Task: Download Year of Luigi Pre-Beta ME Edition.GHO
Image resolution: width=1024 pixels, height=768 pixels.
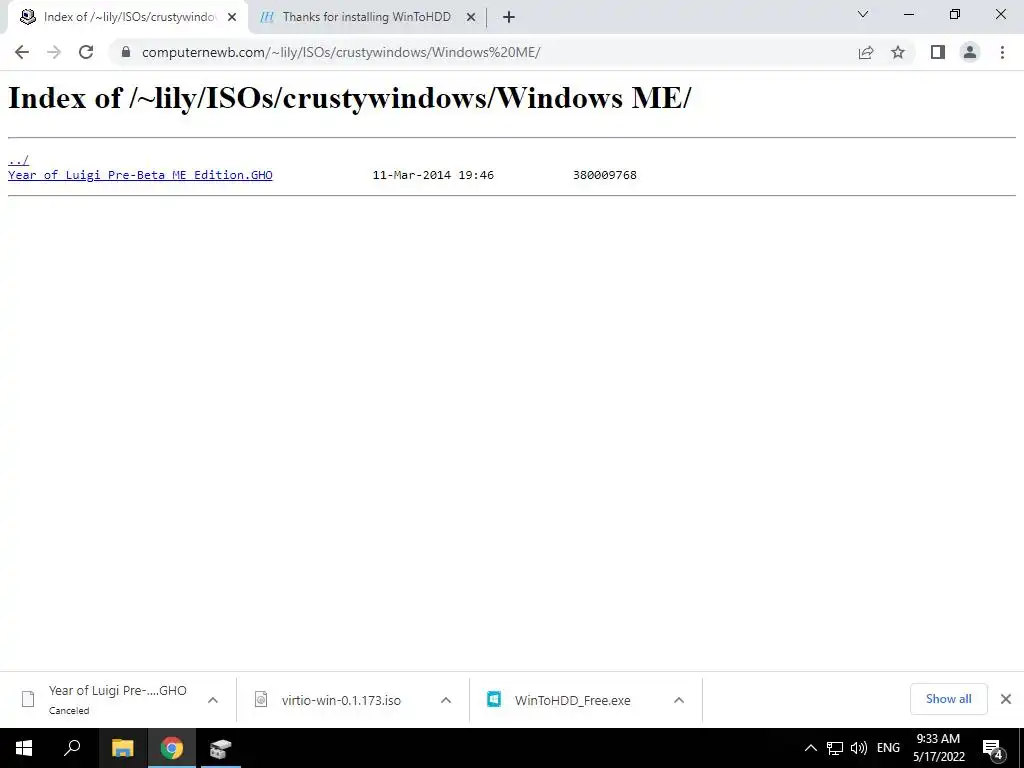Action: (x=140, y=175)
